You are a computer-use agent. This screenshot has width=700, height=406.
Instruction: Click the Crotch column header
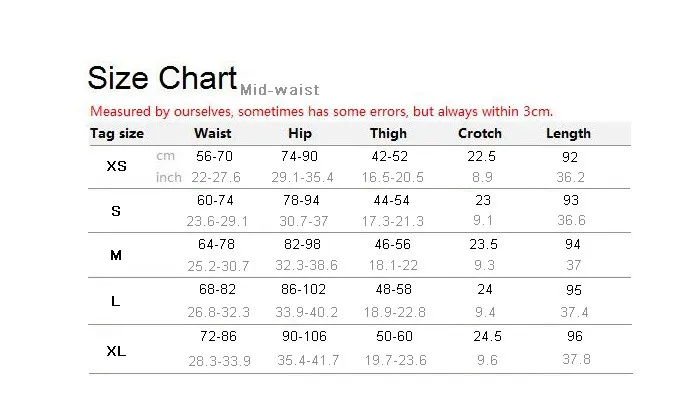click(480, 133)
